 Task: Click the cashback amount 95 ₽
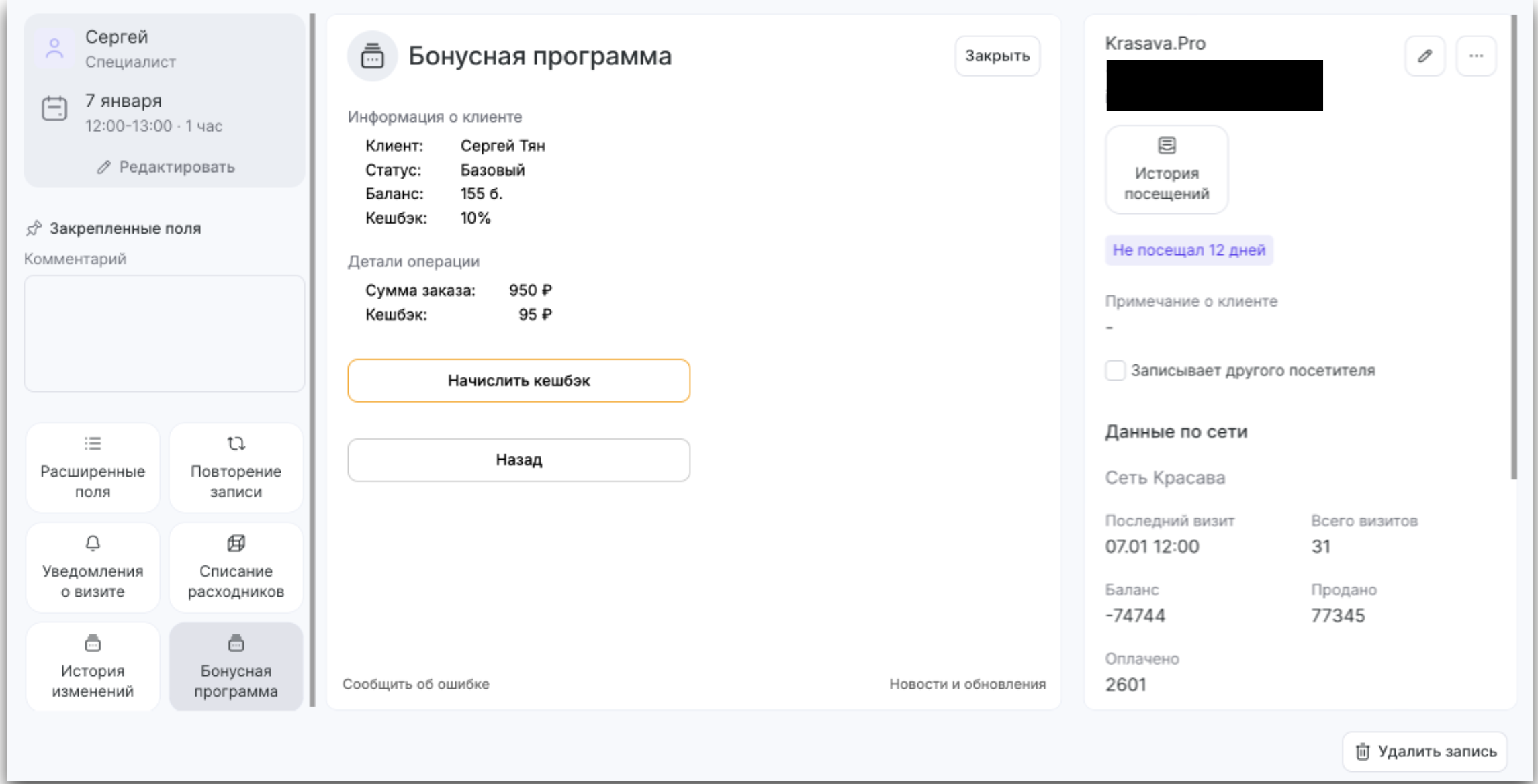535,315
